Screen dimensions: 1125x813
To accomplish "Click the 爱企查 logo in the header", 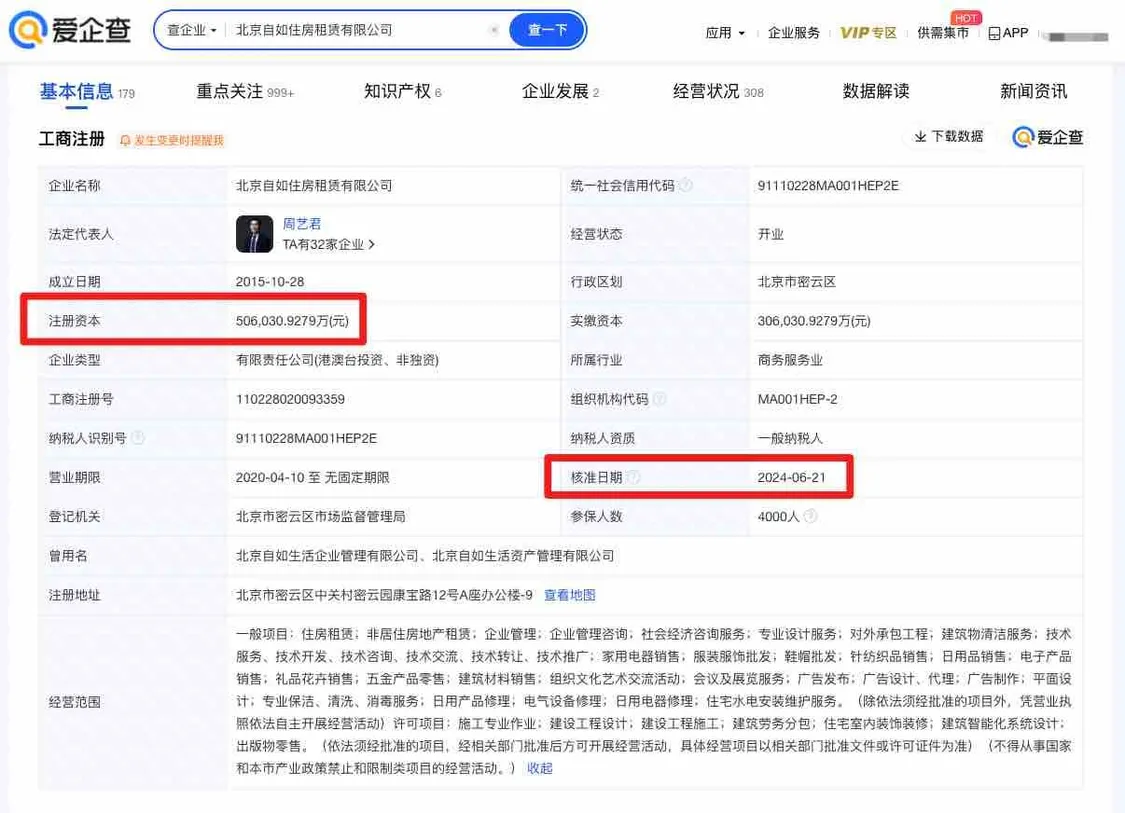I will (70, 29).
